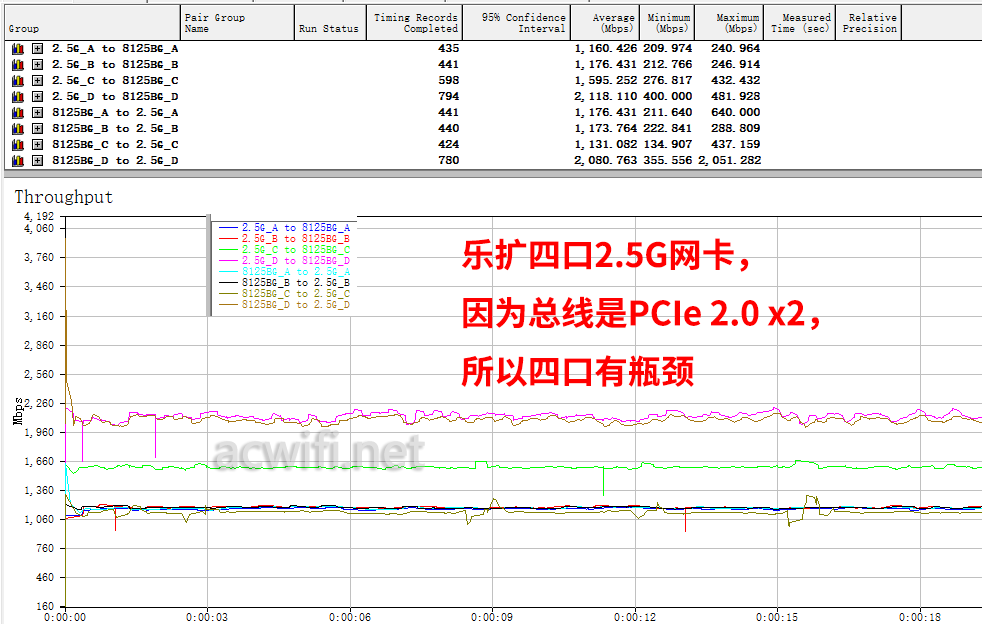Screen dimensions: 982x624
Task: Expand the 2.5G_C to 8125BG_C group
Action: pos(38,80)
